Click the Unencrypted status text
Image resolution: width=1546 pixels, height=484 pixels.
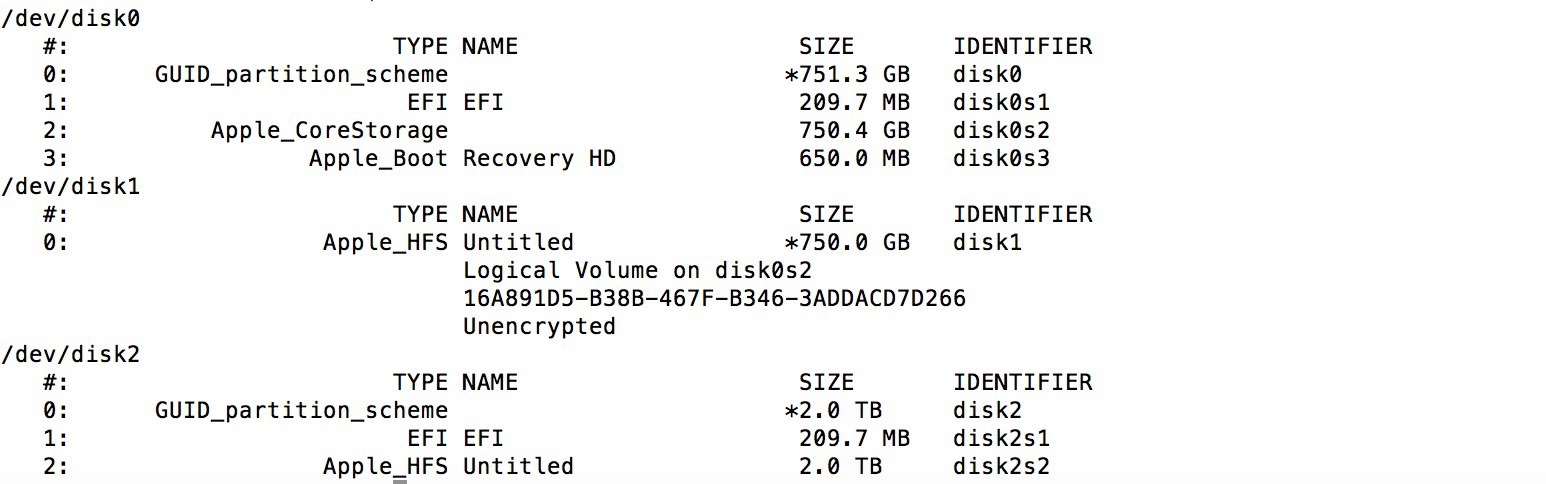click(x=539, y=326)
